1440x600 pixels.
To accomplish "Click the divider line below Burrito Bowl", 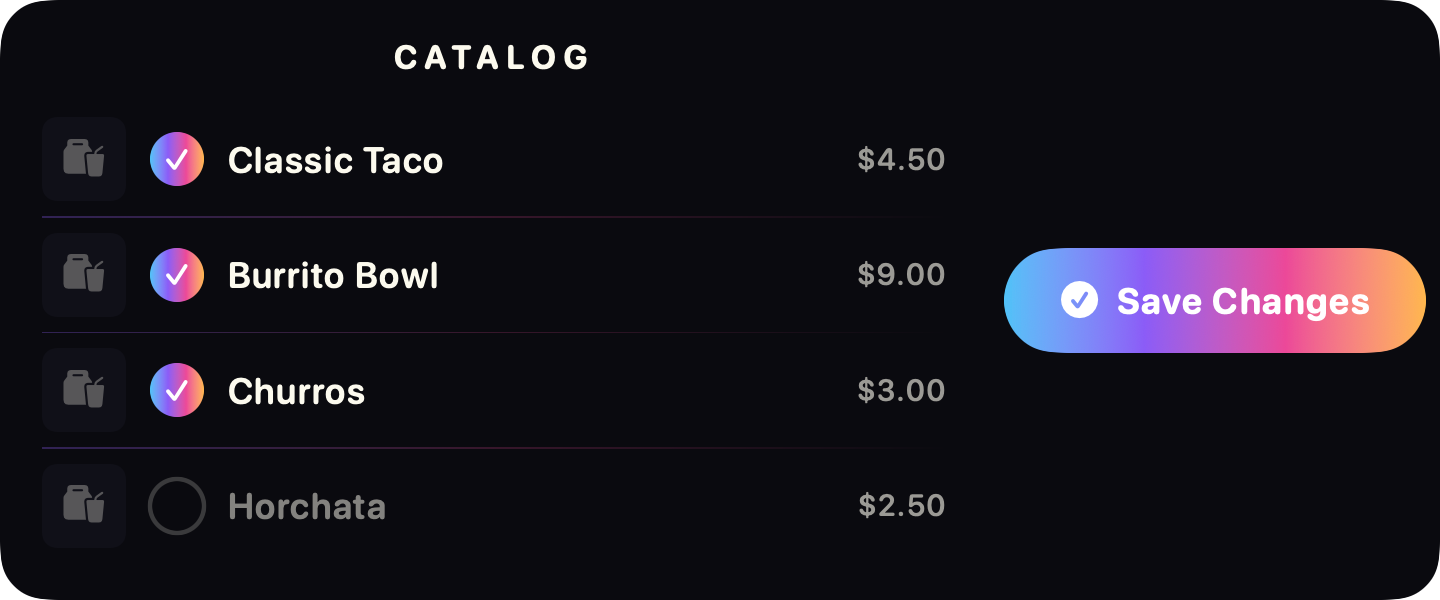I will coord(450,332).
